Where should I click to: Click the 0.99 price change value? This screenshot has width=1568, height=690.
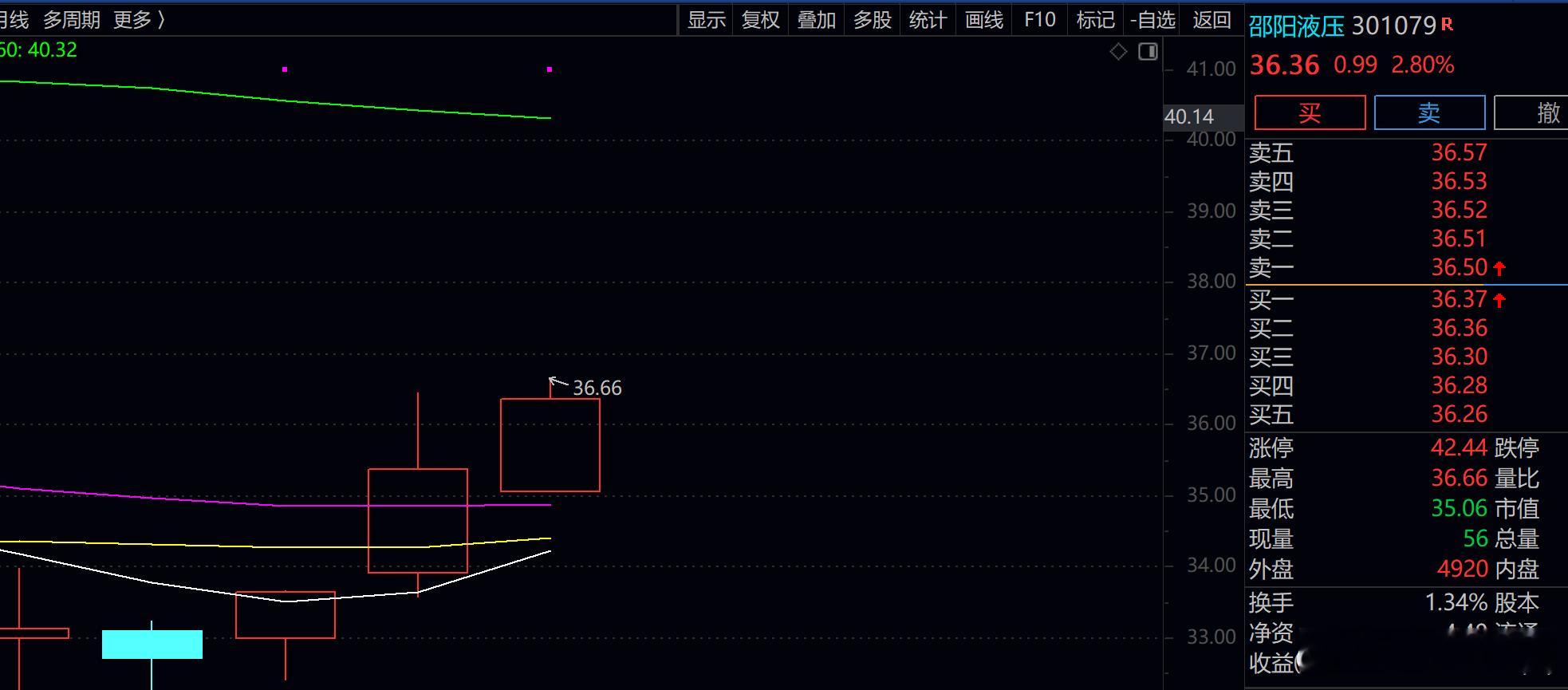point(1355,65)
